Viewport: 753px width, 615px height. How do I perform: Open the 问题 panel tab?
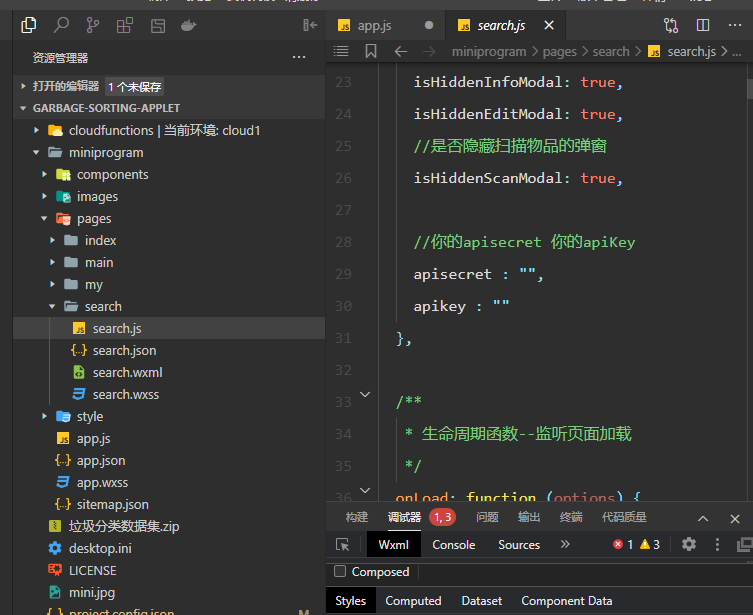[487, 517]
